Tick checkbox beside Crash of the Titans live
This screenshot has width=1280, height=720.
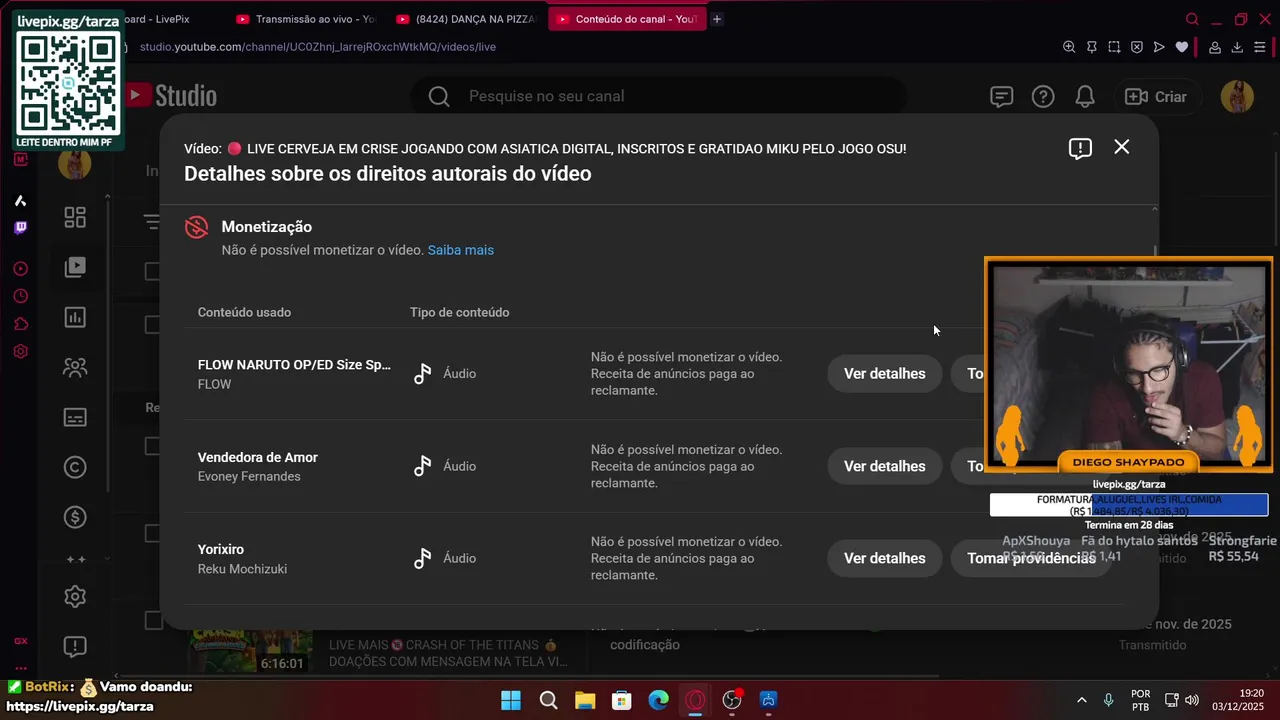point(153,621)
